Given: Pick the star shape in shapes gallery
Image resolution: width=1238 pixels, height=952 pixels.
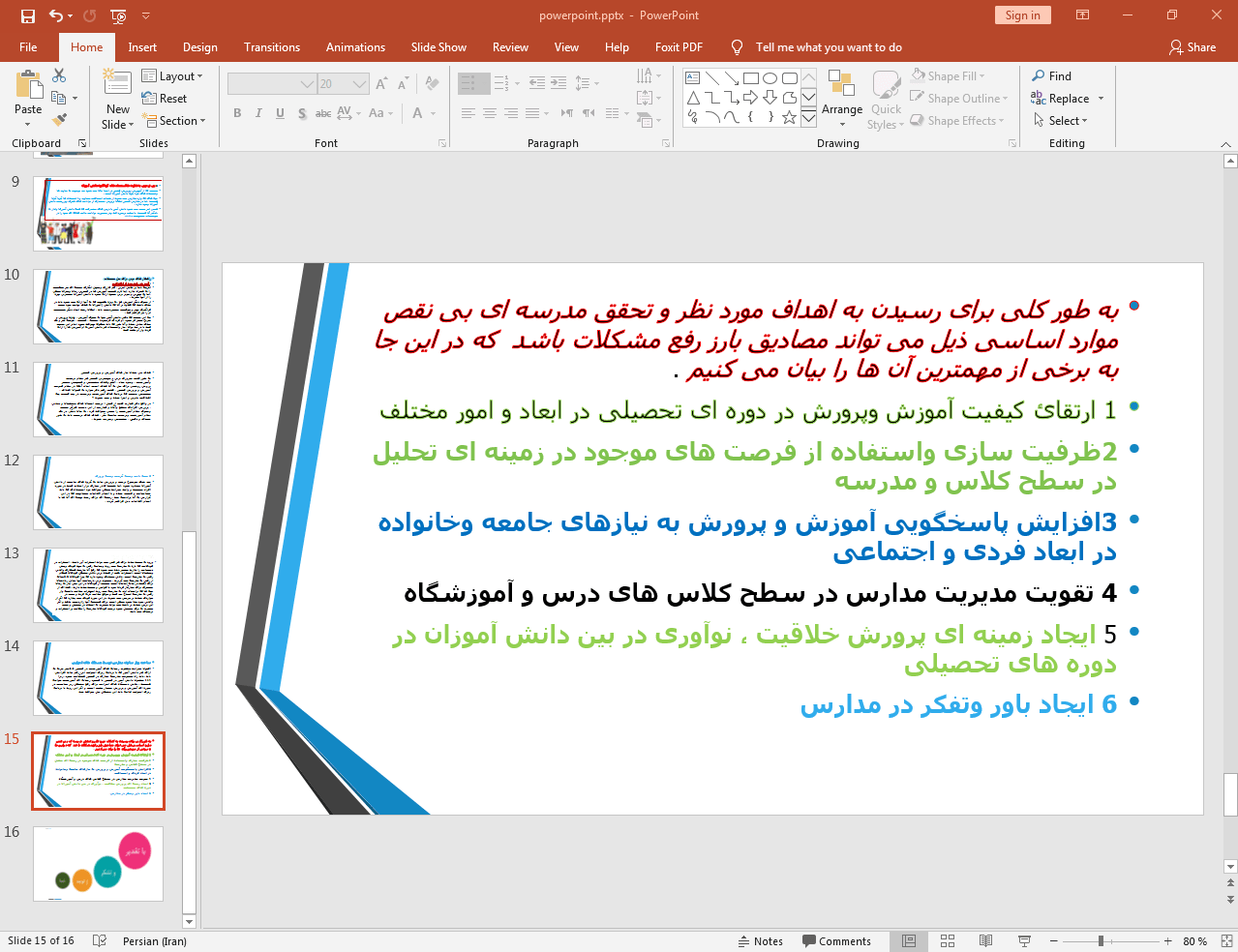Looking at the screenshot, I should (789, 117).
